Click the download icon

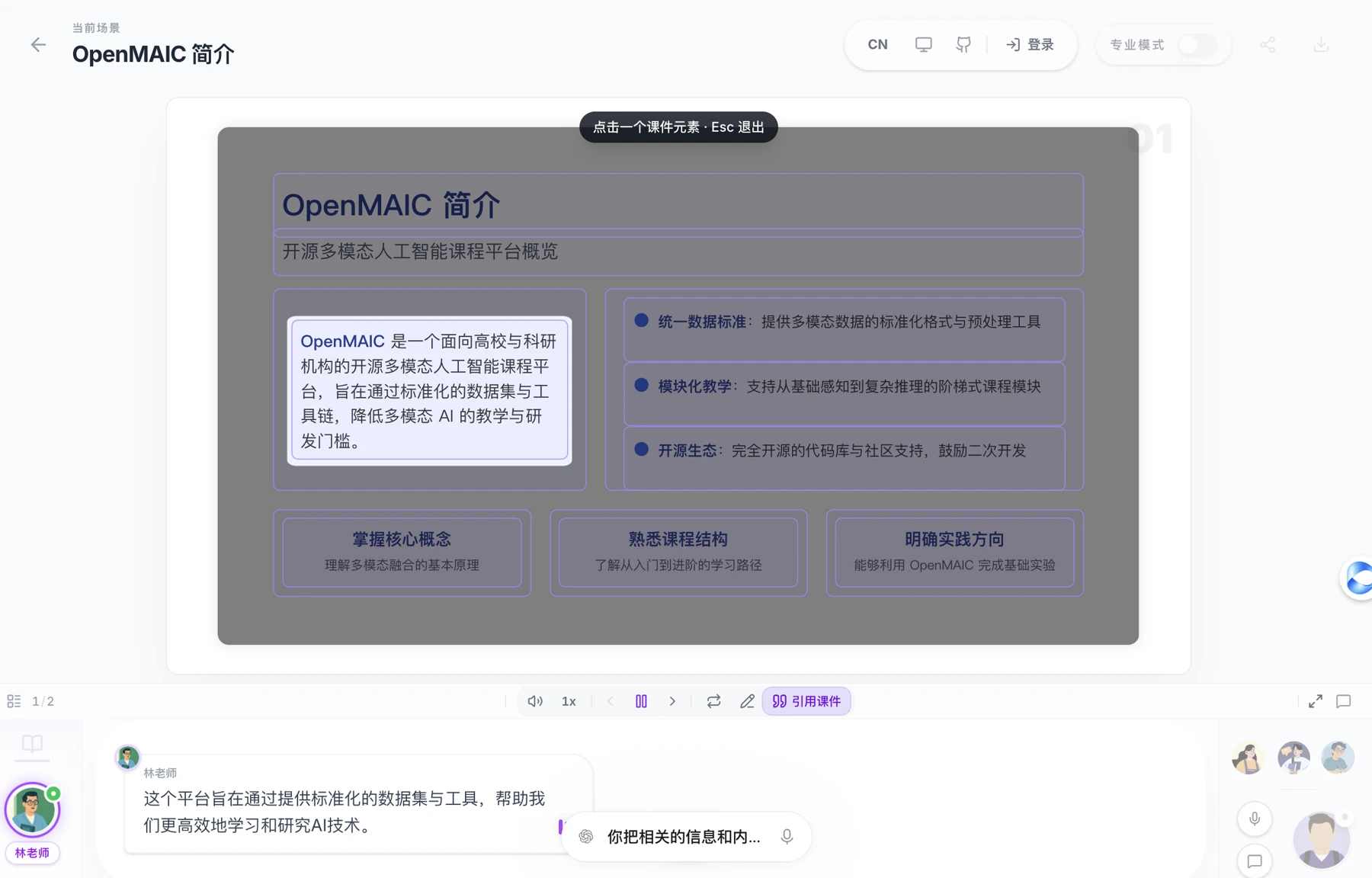1321,45
